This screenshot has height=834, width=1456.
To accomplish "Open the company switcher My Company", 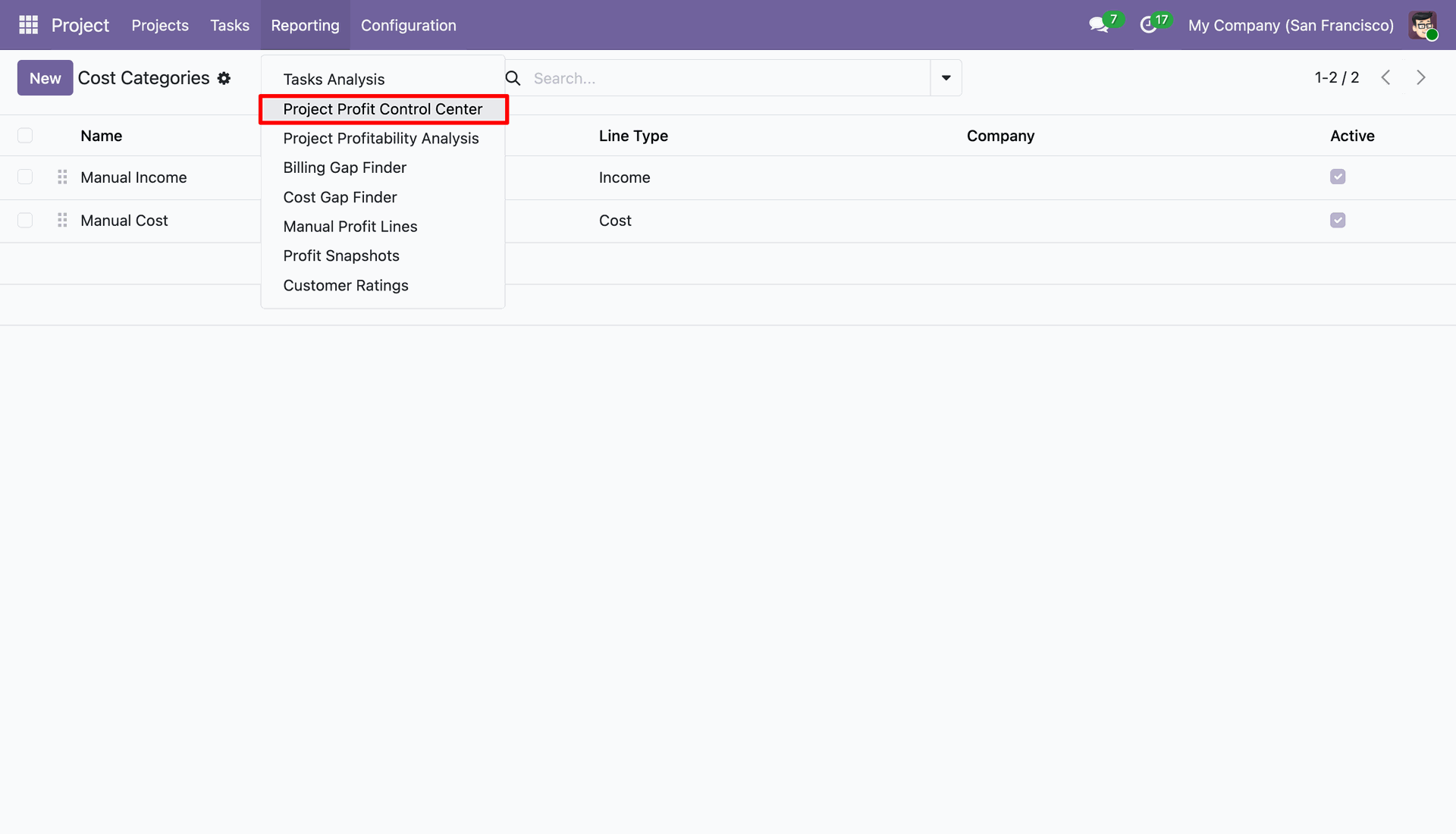I will click(x=1291, y=25).
